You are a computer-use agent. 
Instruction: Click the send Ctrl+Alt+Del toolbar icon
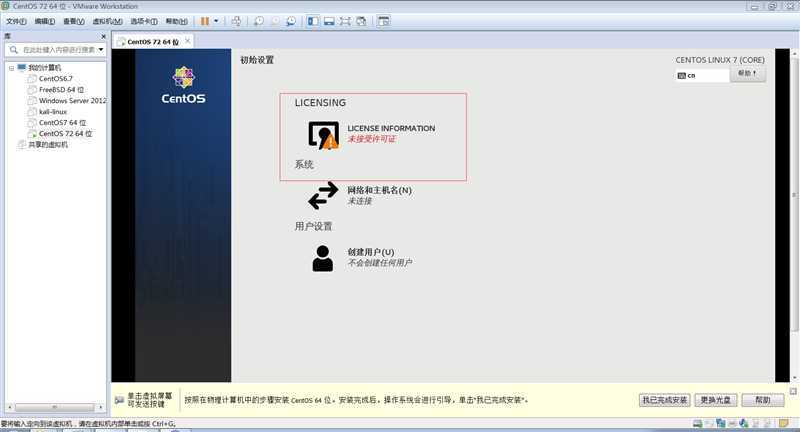236,21
